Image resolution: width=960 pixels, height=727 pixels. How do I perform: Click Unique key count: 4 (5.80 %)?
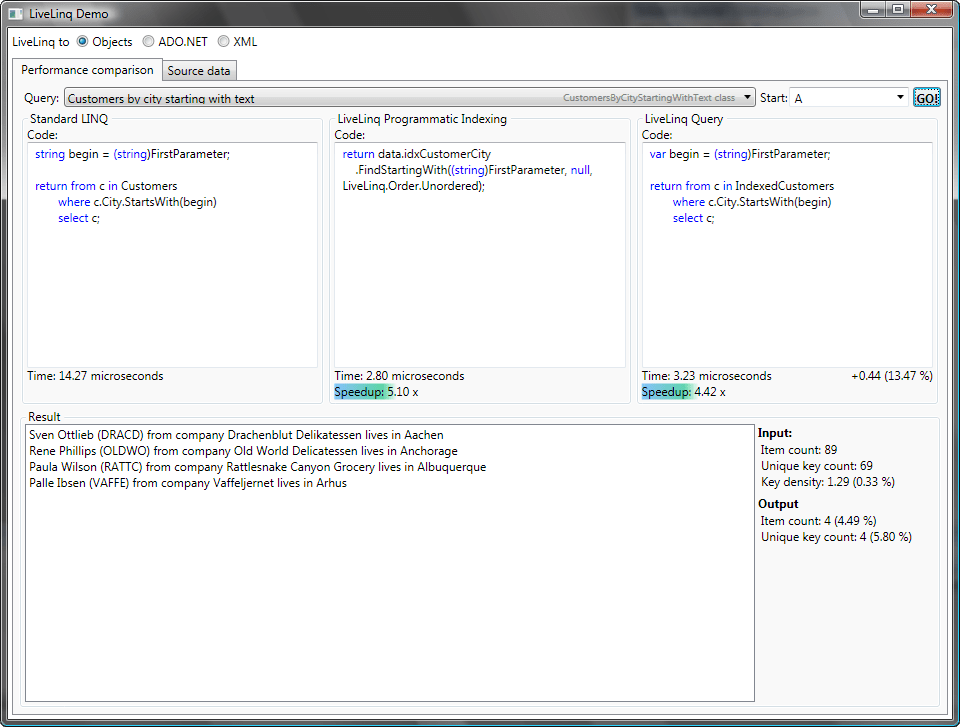(x=836, y=537)
